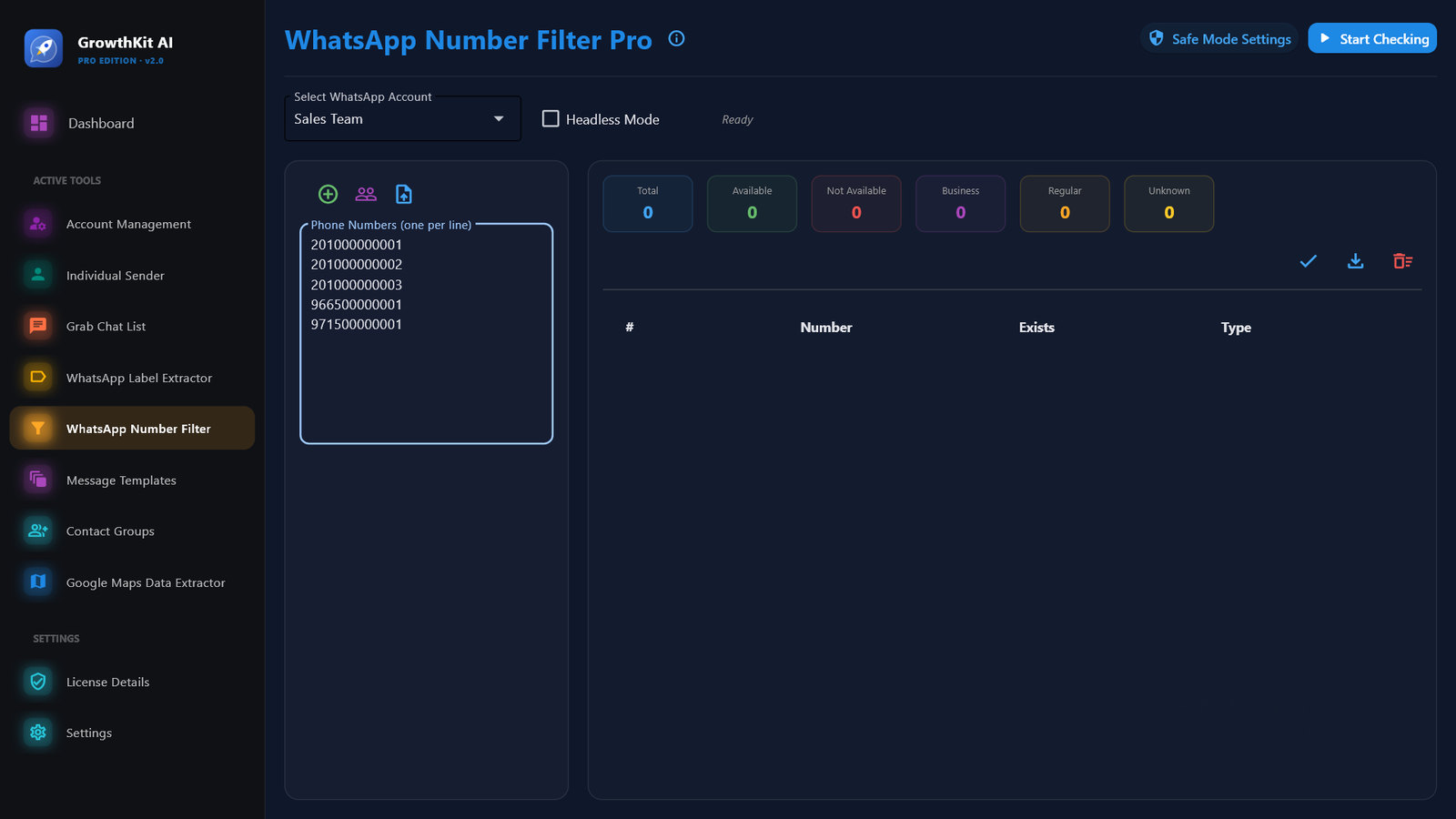Click the Start Checking button
This screenshot has width=1456, height=819.
(x=1372, y=38)
